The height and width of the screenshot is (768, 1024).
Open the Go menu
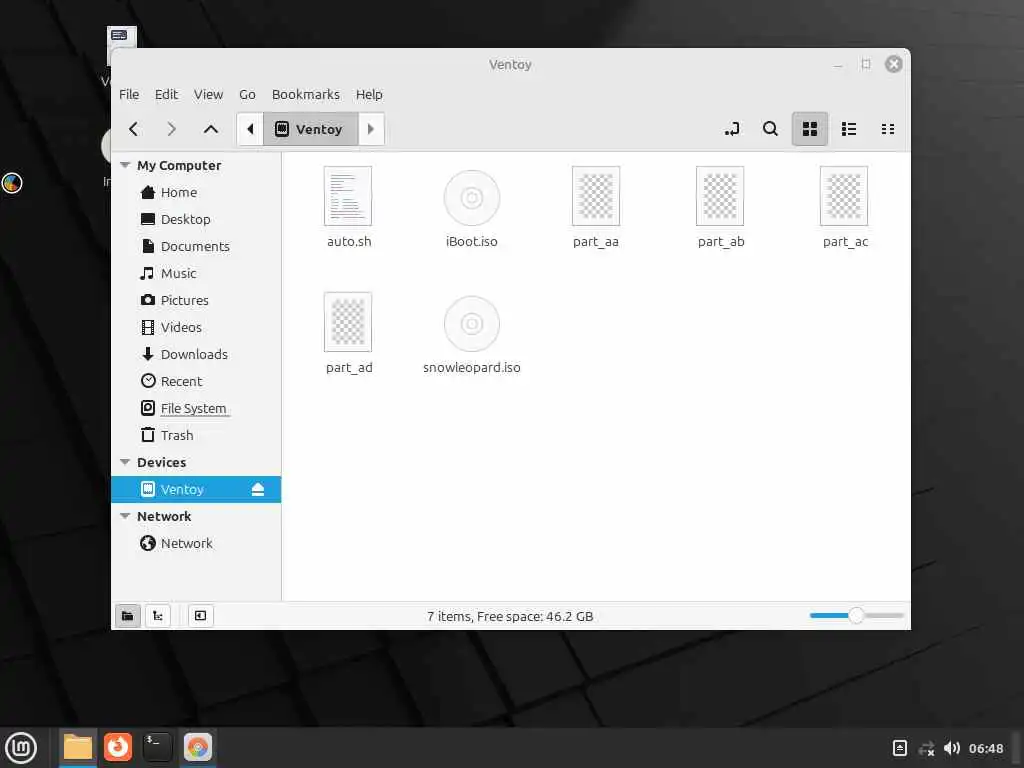(247, 94)
